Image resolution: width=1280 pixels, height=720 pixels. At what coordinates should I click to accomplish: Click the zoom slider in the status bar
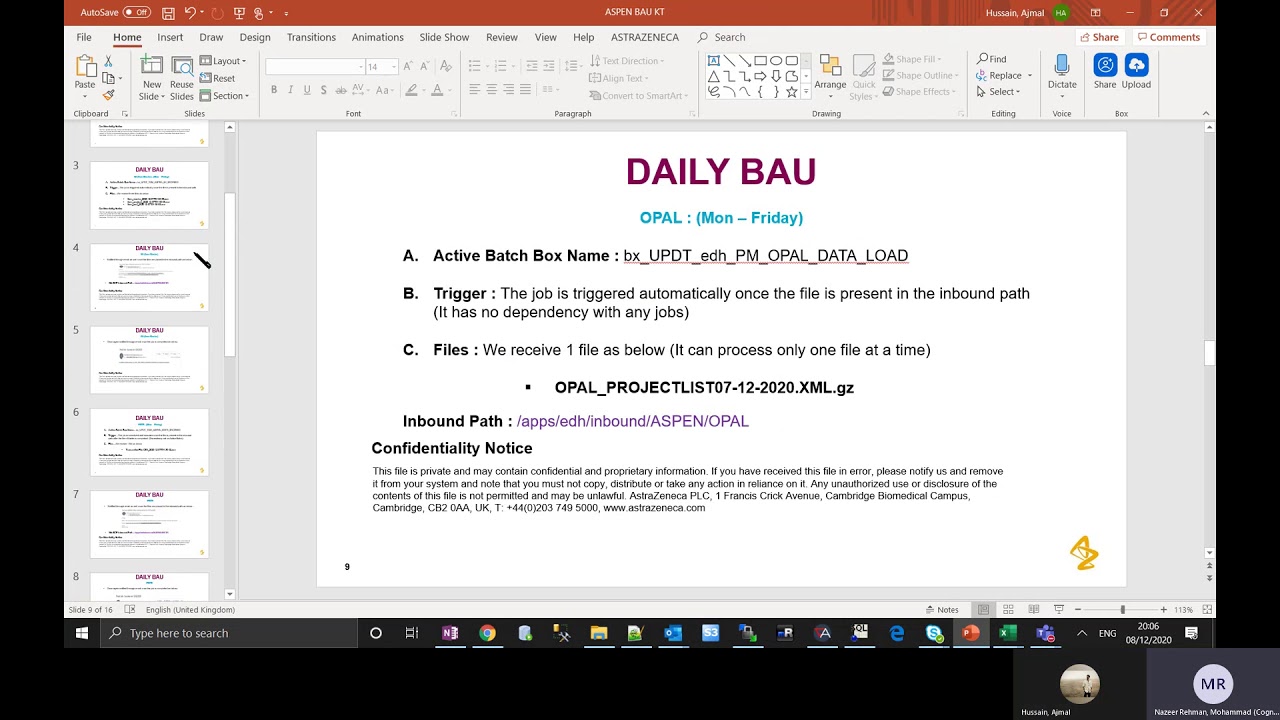[1120, 610]
